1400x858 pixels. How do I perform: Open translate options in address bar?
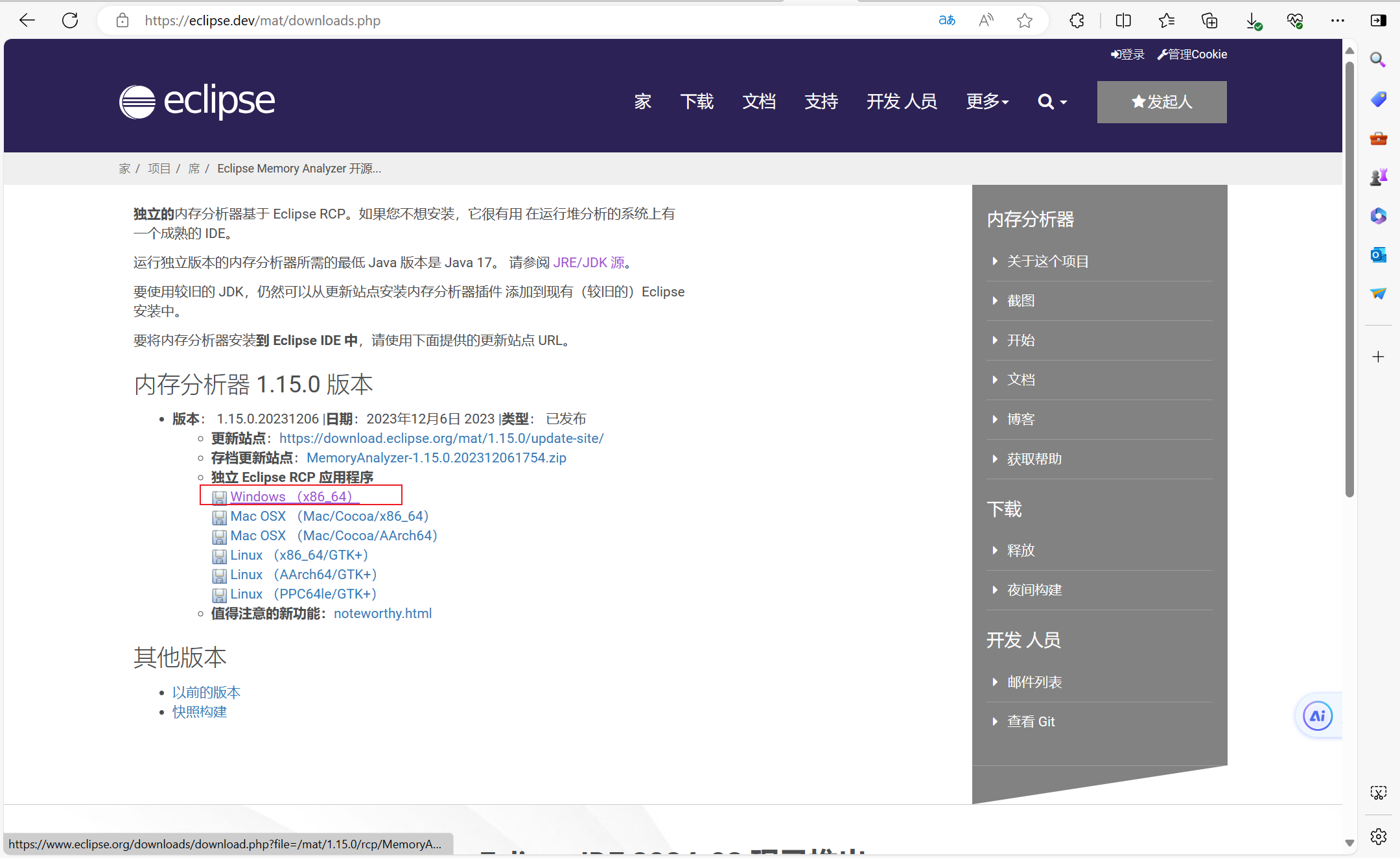click(x=946, y=20)
